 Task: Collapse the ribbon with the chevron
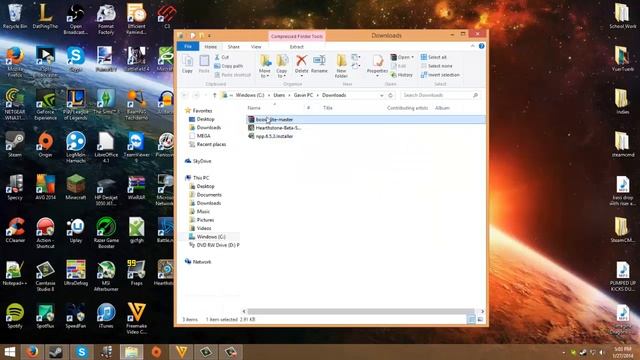tap(473, 46)
